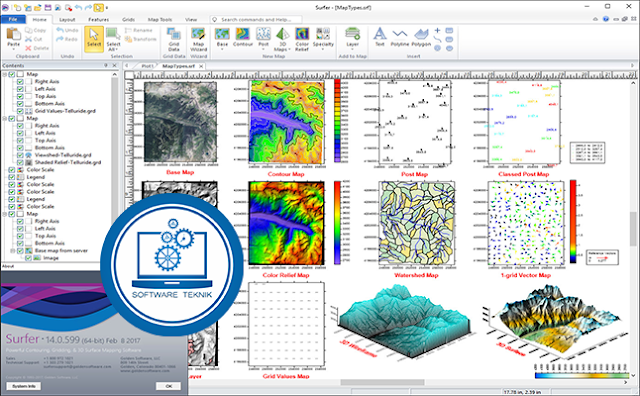Click System Info in the About dialog
Viewport: 640px width, 396px height.
[24, 386]
